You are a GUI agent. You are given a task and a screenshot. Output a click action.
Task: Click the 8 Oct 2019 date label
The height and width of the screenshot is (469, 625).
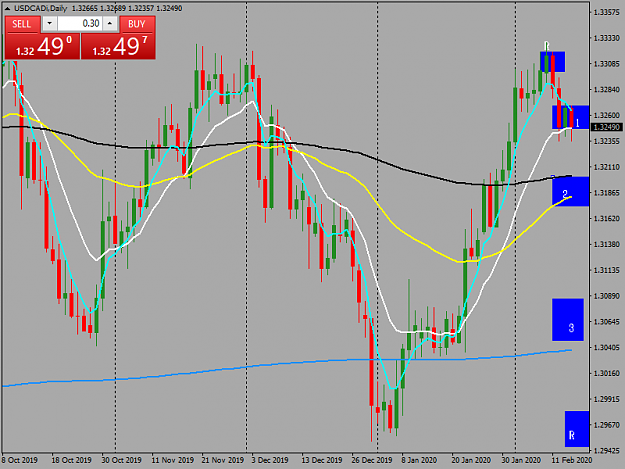coord(20,460)
